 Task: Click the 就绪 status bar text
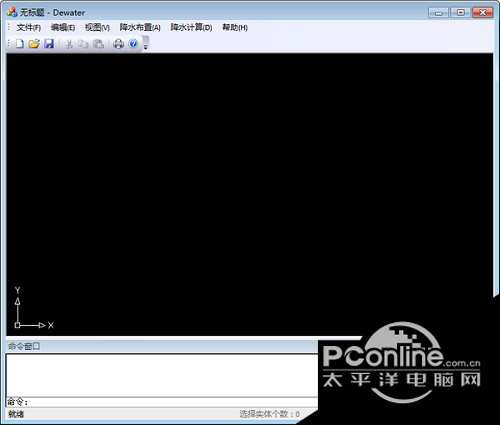point(16,414)
